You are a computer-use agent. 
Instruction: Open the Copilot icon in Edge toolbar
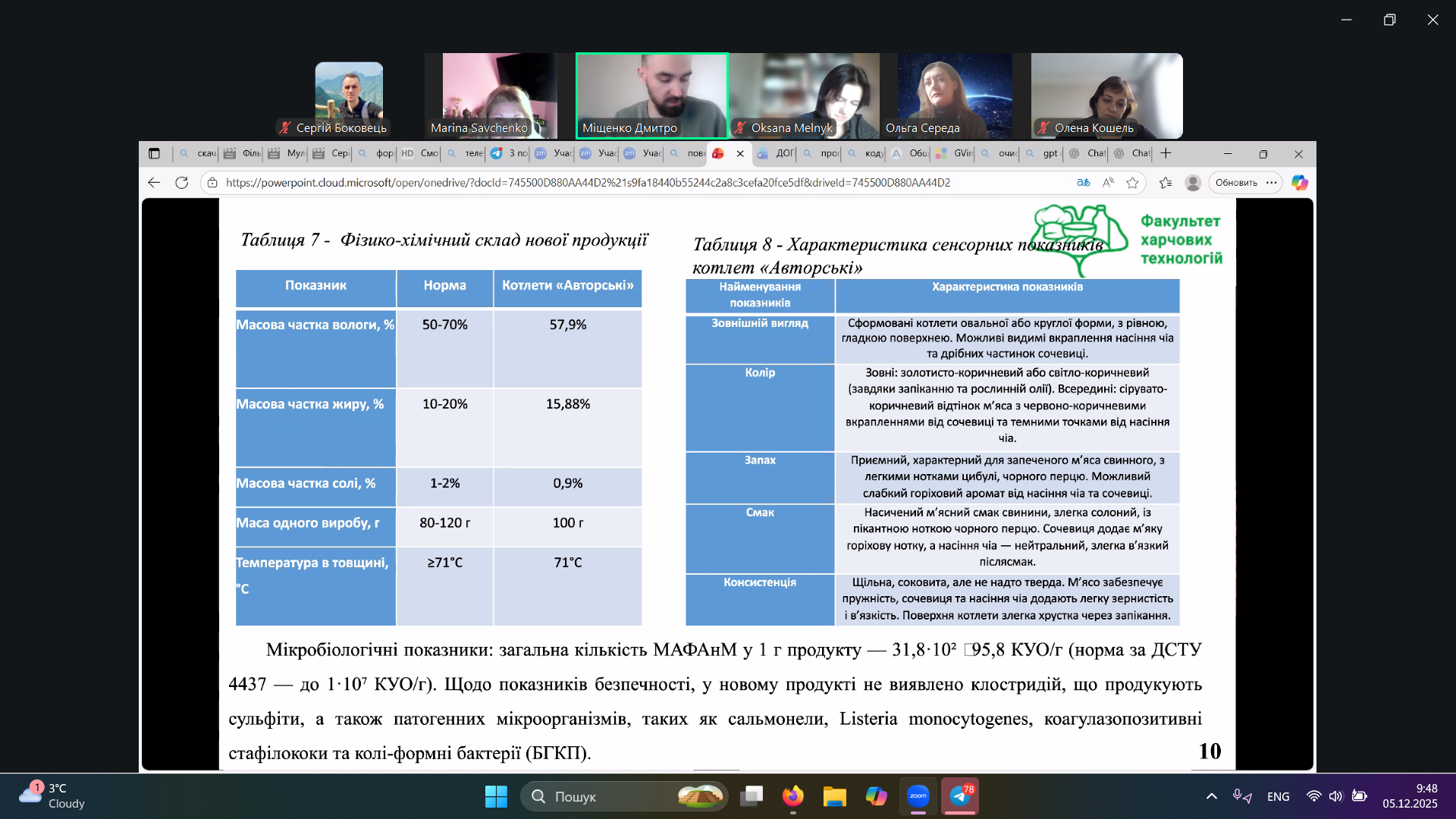click(x=1299, y=183)
